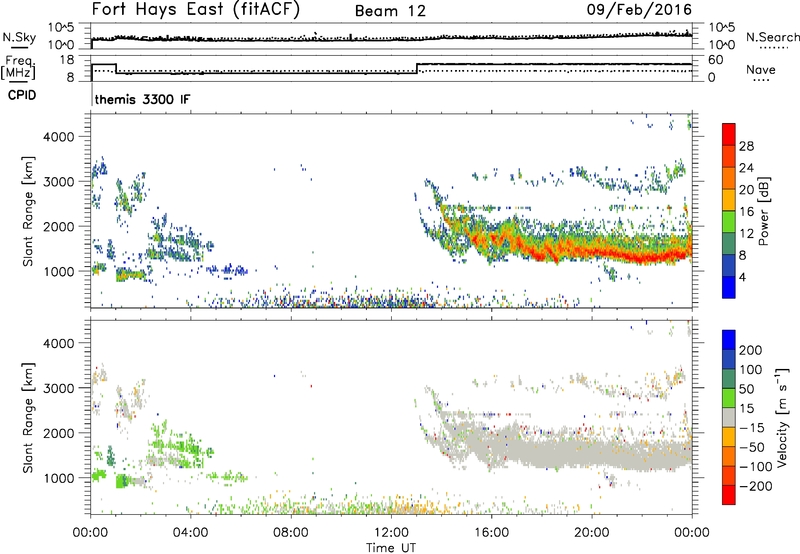Screen dimensions: 800x554
Task: Click the '60' Nave axis tick
Action: tap(716, 60)
